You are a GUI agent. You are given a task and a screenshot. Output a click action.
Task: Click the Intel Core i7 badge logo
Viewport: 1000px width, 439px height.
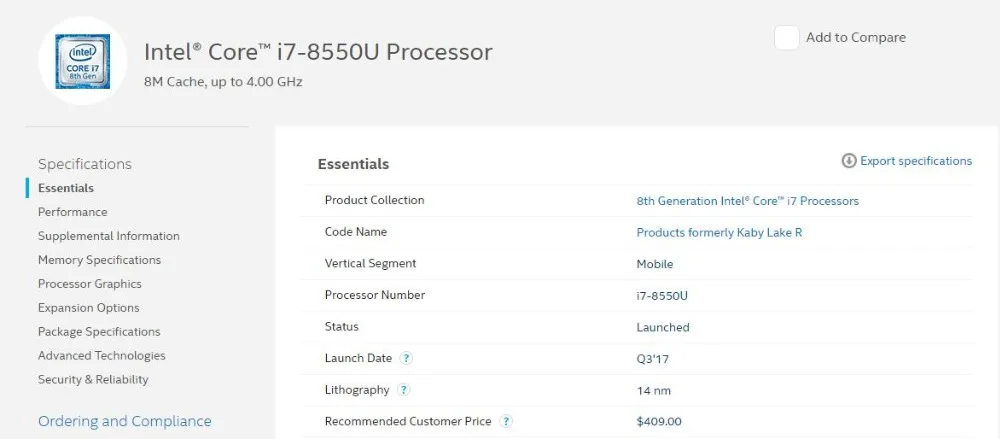(x=82, y=60)
